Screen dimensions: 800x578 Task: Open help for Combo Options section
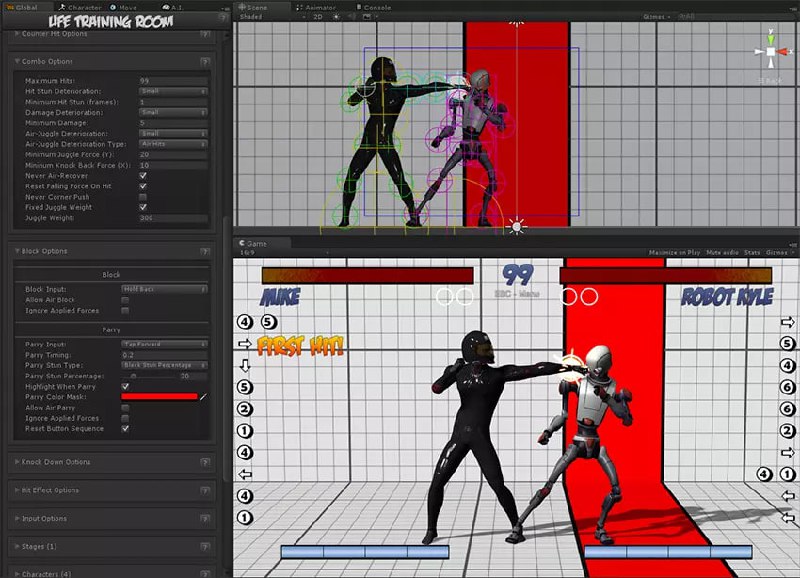tap(204, 62)
